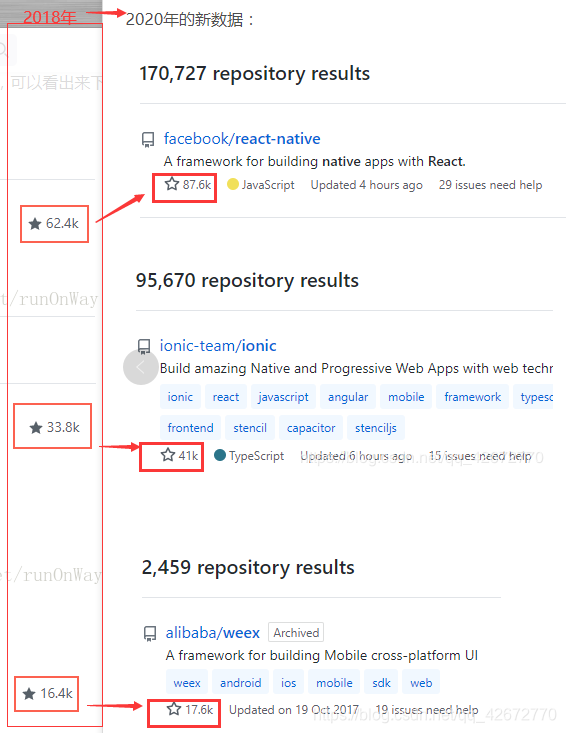Screen dimensions: 566x733
Task: Click the '29 issues need help' link
Action: coord(490,185)
